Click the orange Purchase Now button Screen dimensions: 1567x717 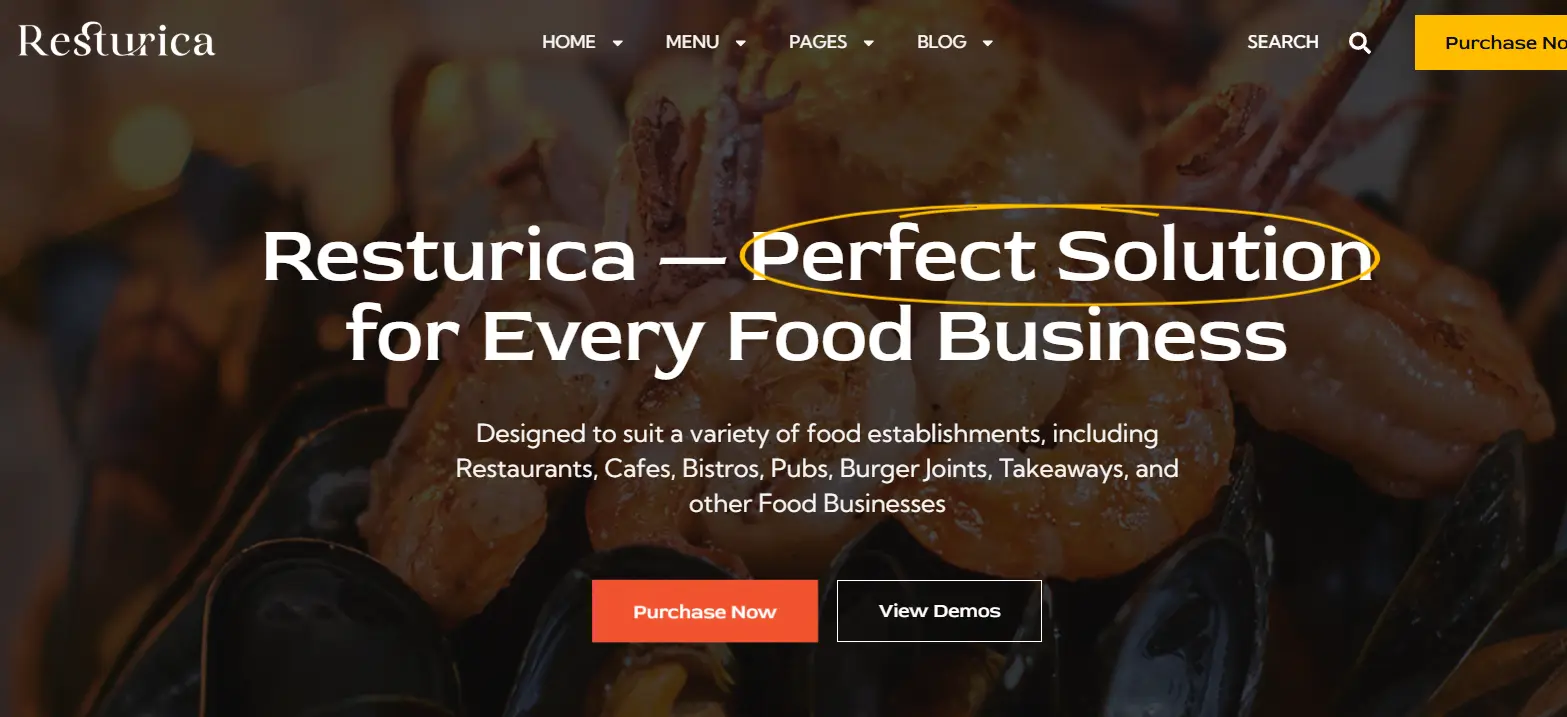[x=705, y=611]
